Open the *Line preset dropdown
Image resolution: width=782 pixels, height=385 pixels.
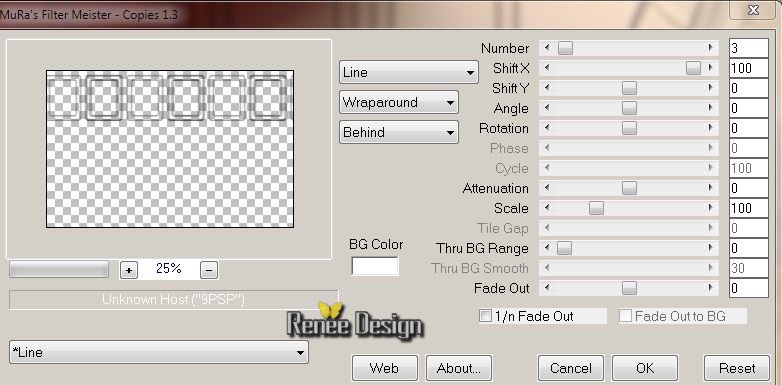159,352
